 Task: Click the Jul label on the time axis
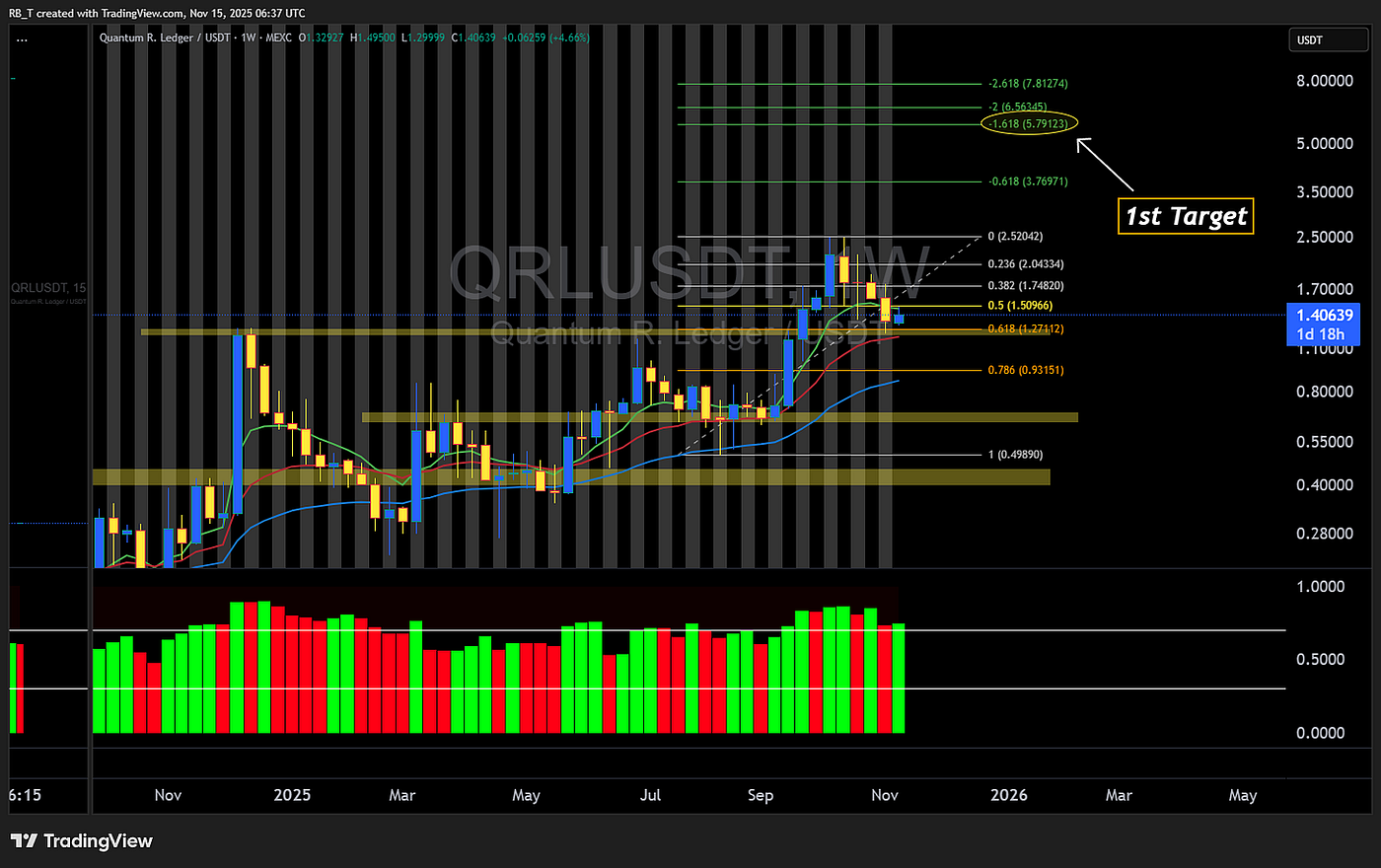(x=650, y=795)
